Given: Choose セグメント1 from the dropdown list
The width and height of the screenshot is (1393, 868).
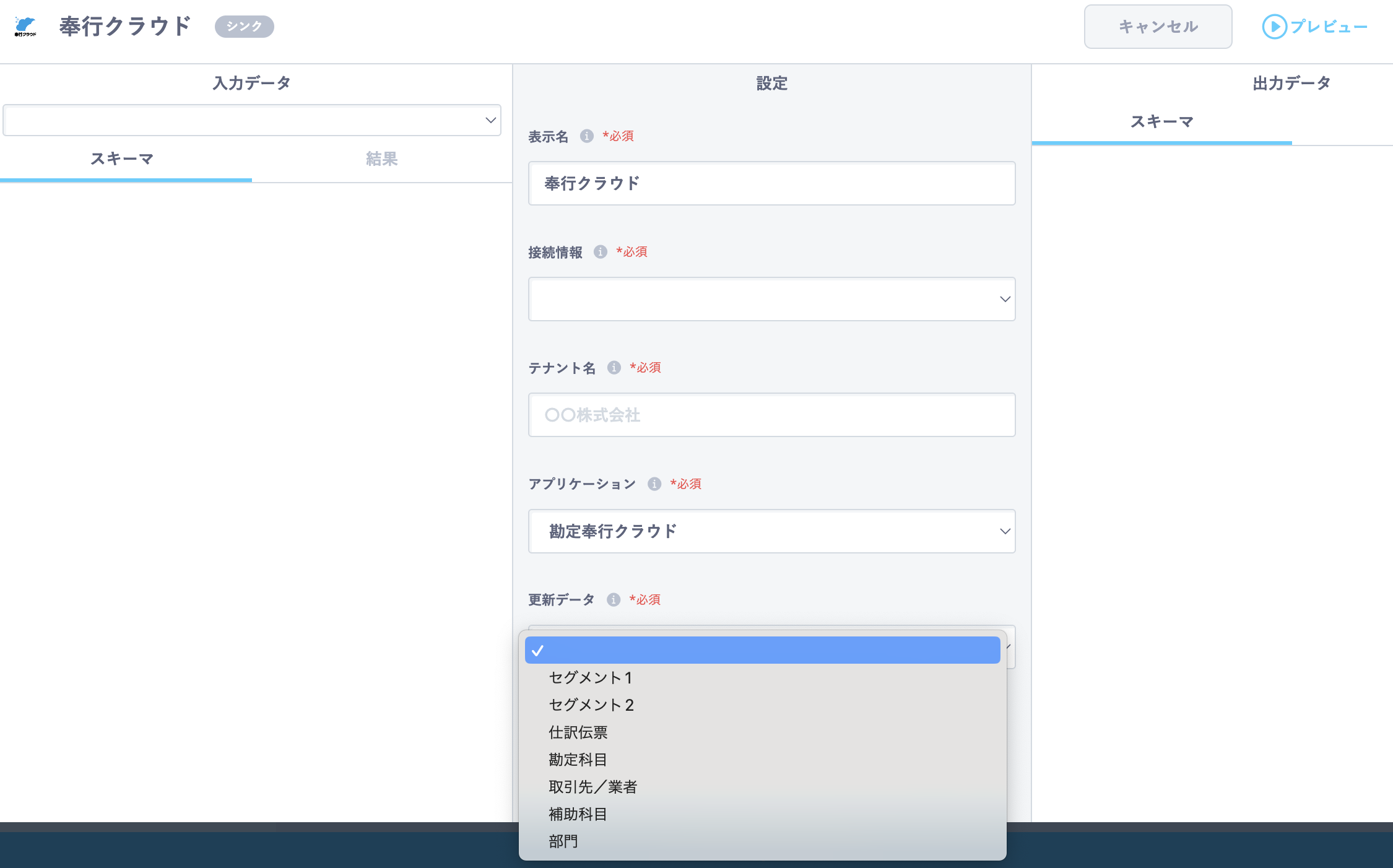Looking at the screenshot, I should click(762, 678).
